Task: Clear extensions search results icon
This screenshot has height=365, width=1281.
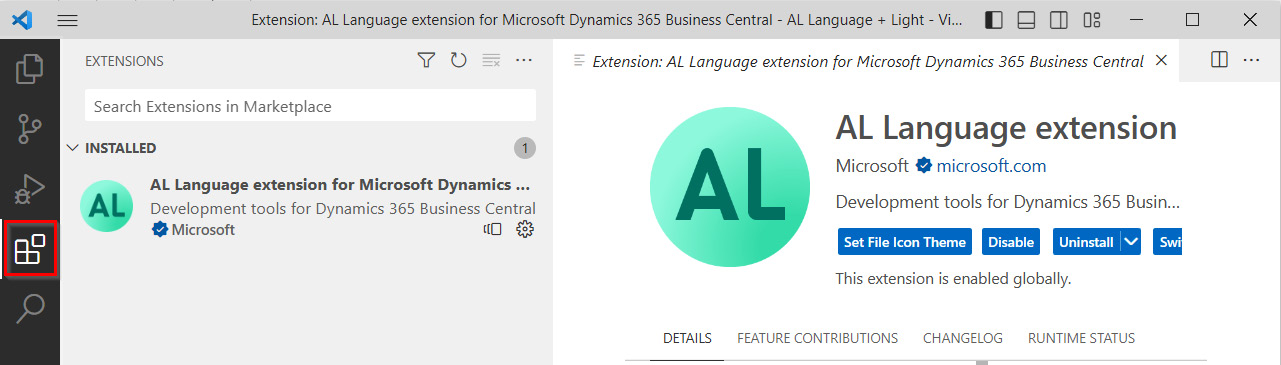Action: click(x=491, y=61)
